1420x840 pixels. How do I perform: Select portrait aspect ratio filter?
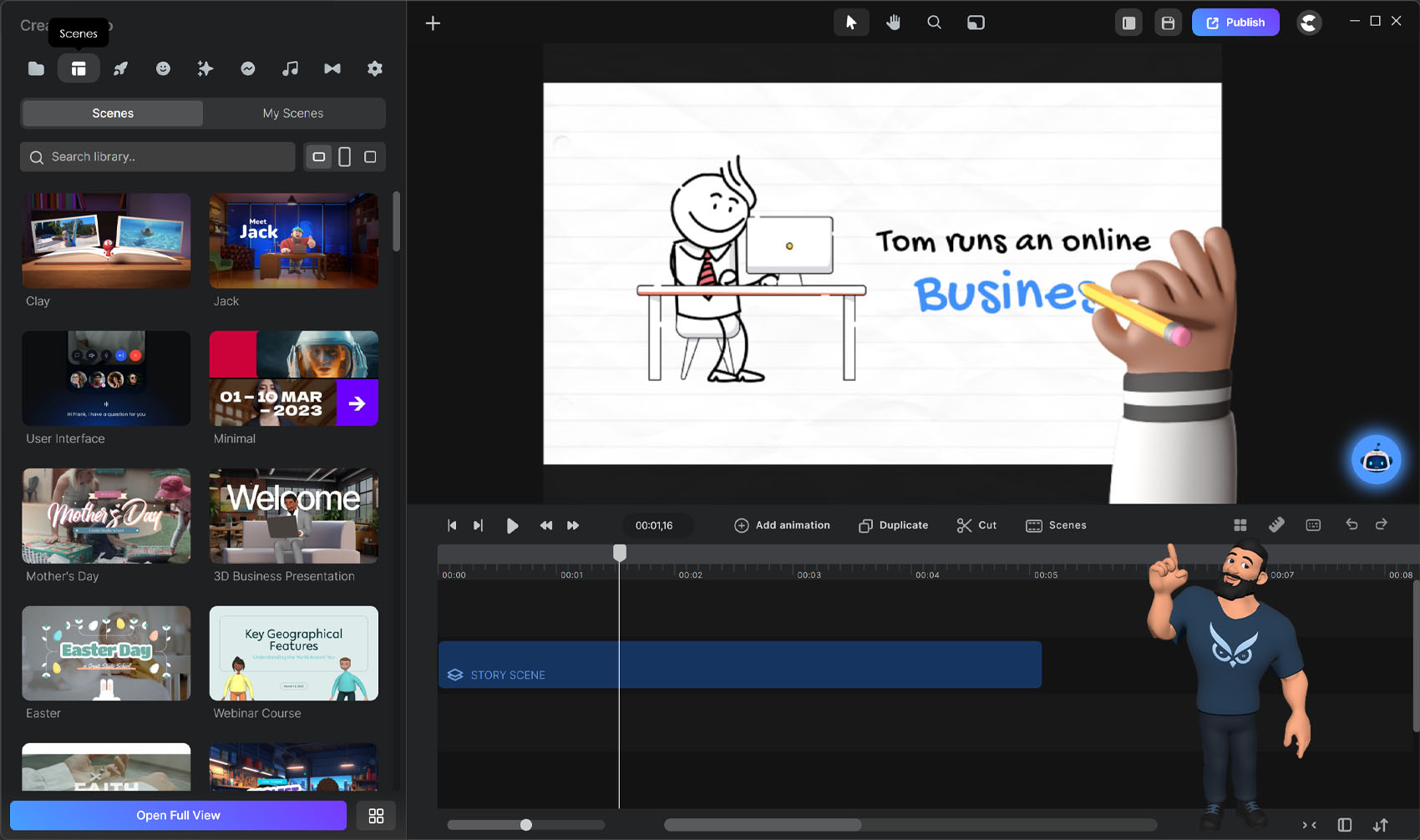click(x=344, y=157)
